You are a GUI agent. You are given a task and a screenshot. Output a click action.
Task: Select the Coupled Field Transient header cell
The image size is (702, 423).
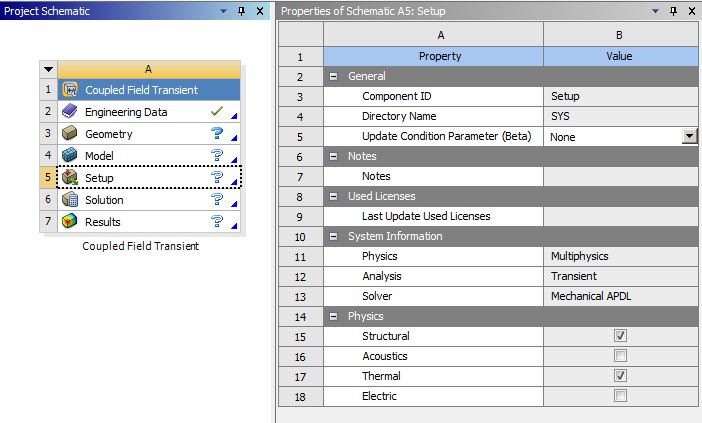click(x=149, y=90)
